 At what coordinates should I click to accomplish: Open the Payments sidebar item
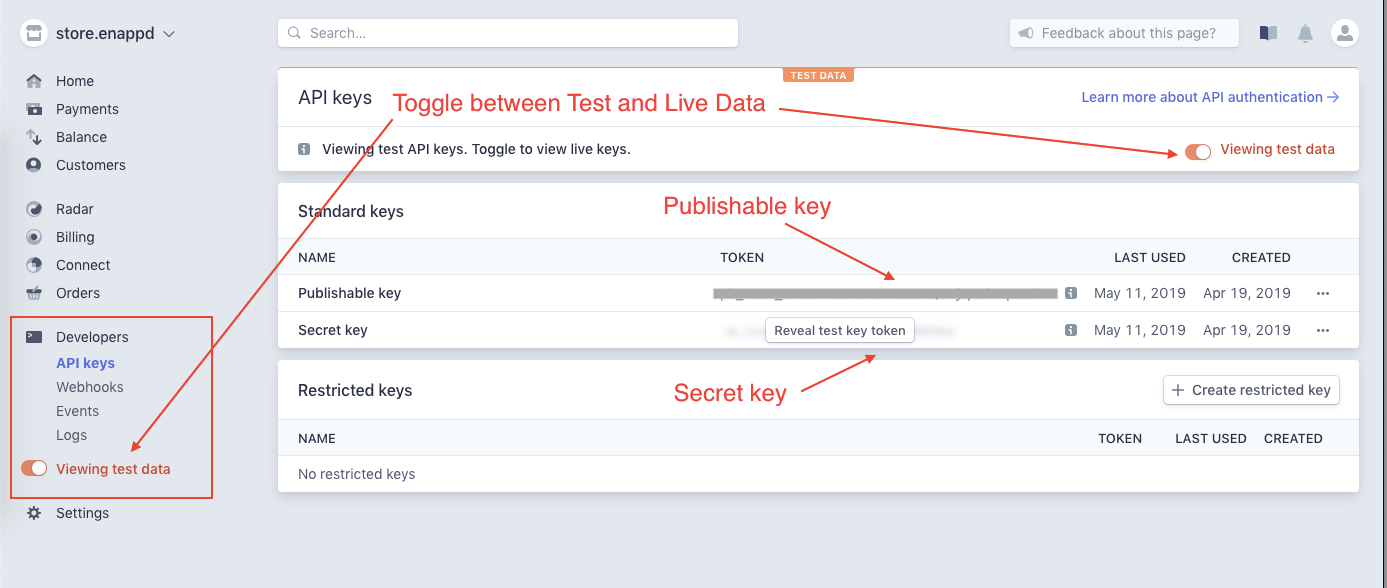click(87, 109)
